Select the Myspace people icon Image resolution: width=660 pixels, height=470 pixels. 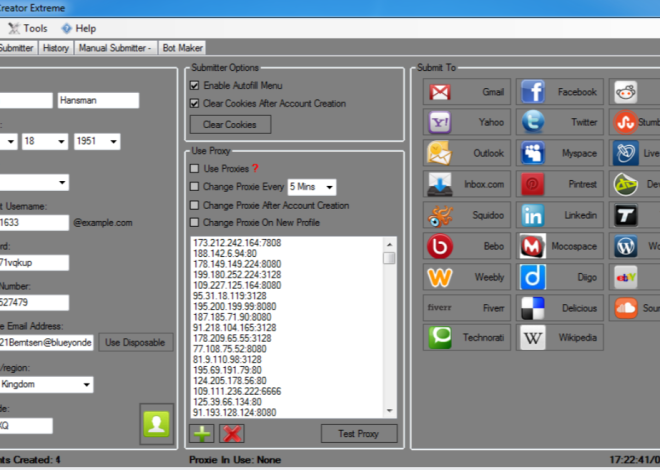(x=533, y=153)
